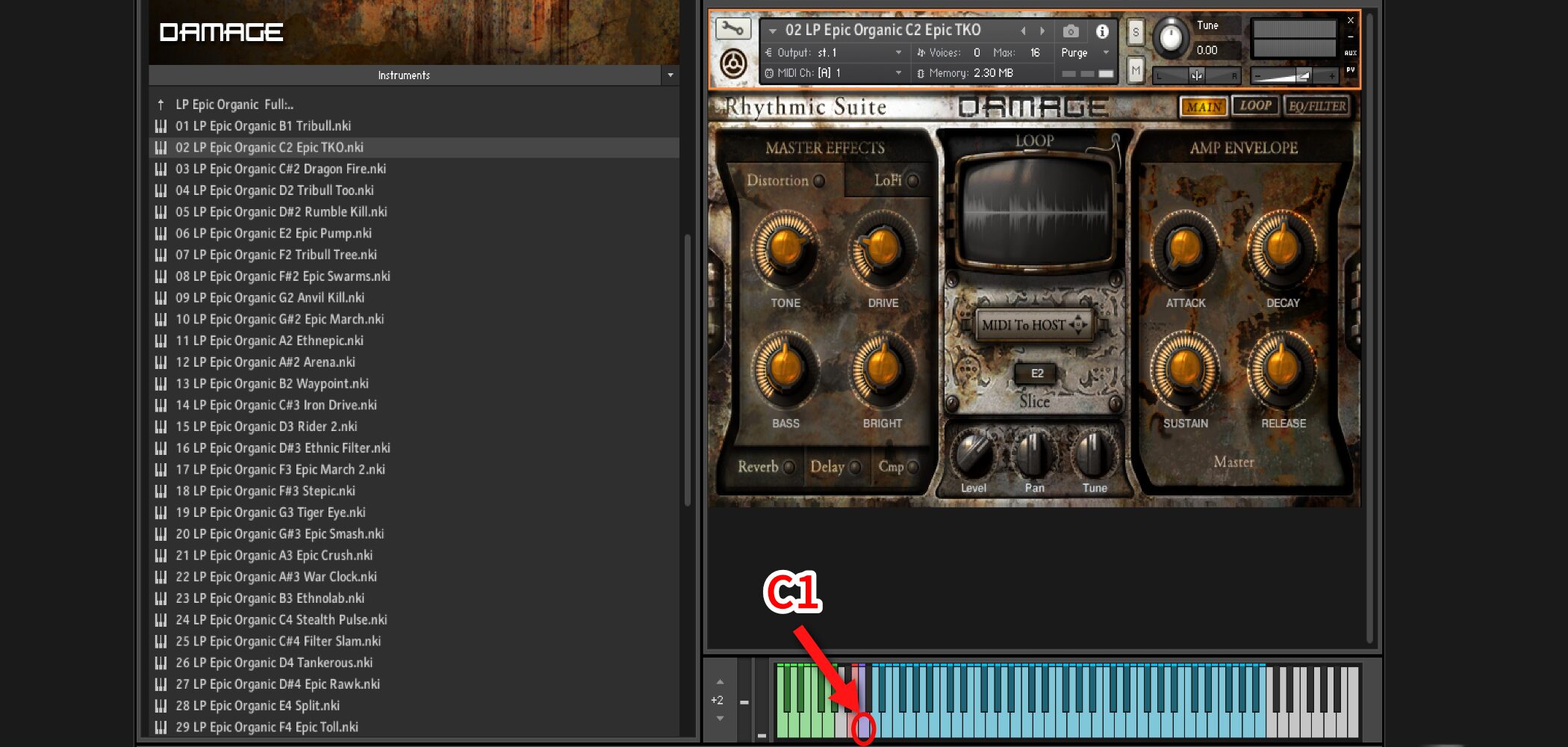Image resolution: width=1568 pixels, height=747 pixels.
Task: Toggle the LoFi power LED
Action: (x=912, y=180)
